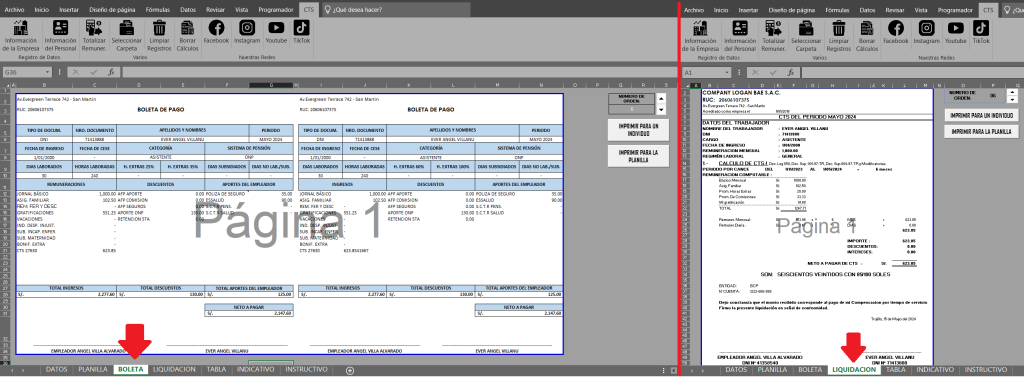Decrease Numero de Orden spinner in right window
Screen dimensions: 1024x379
tap(1012, 99)
